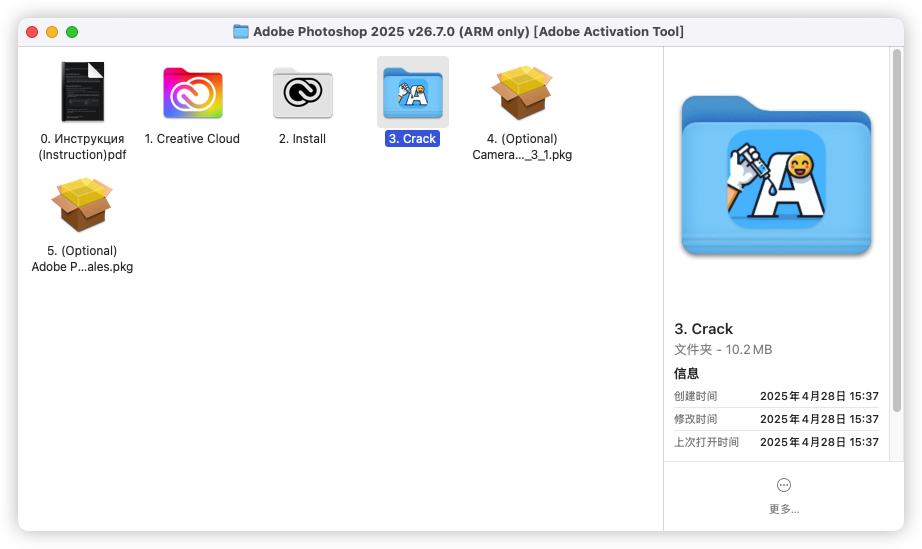922x549 pixels.
Task: Minimize the window with yellow button
Action: (52, 32)
